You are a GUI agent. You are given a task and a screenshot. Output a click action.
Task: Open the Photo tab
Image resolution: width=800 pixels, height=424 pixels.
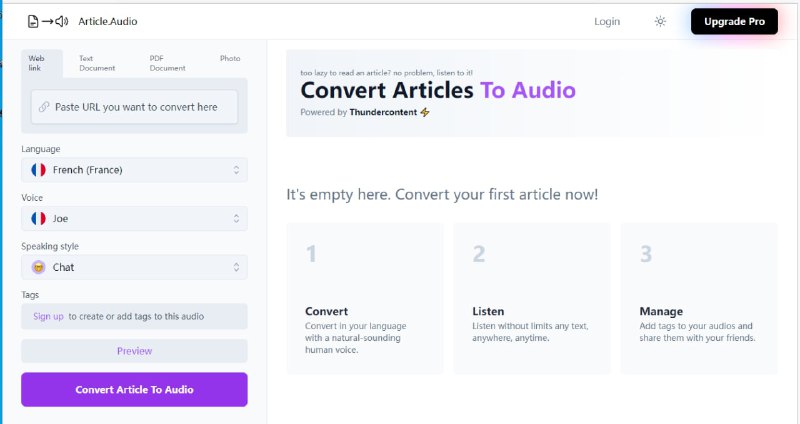[x=230, y=59]
